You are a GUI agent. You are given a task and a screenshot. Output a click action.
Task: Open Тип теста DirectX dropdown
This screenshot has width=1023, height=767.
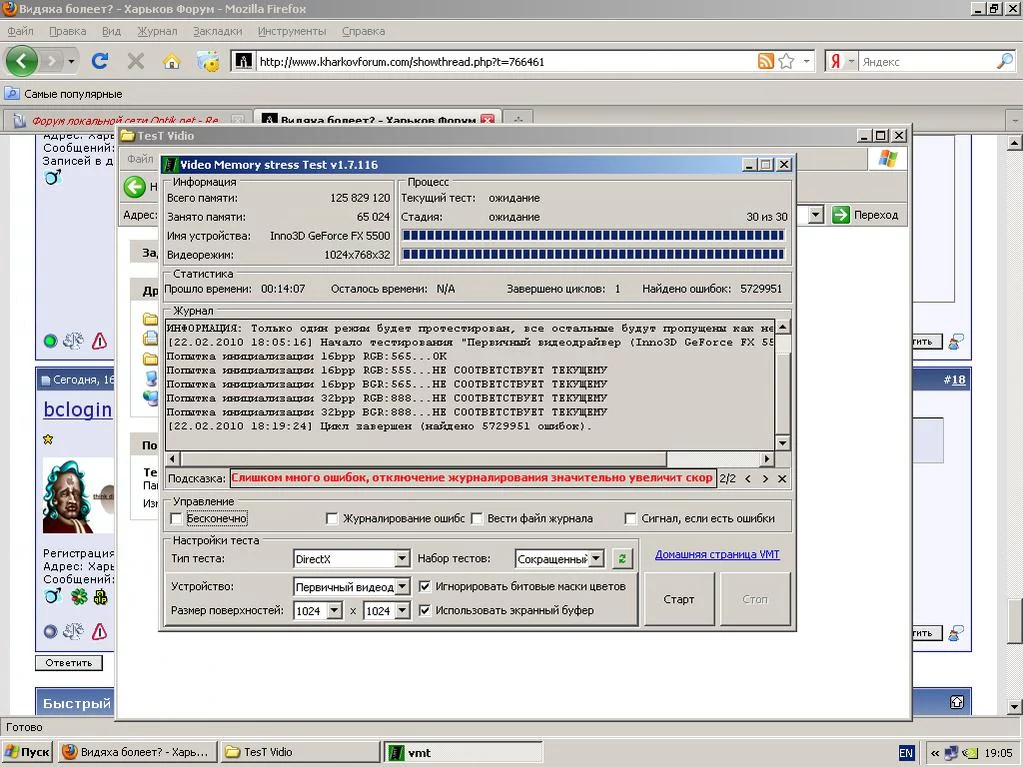coord(402,558)
